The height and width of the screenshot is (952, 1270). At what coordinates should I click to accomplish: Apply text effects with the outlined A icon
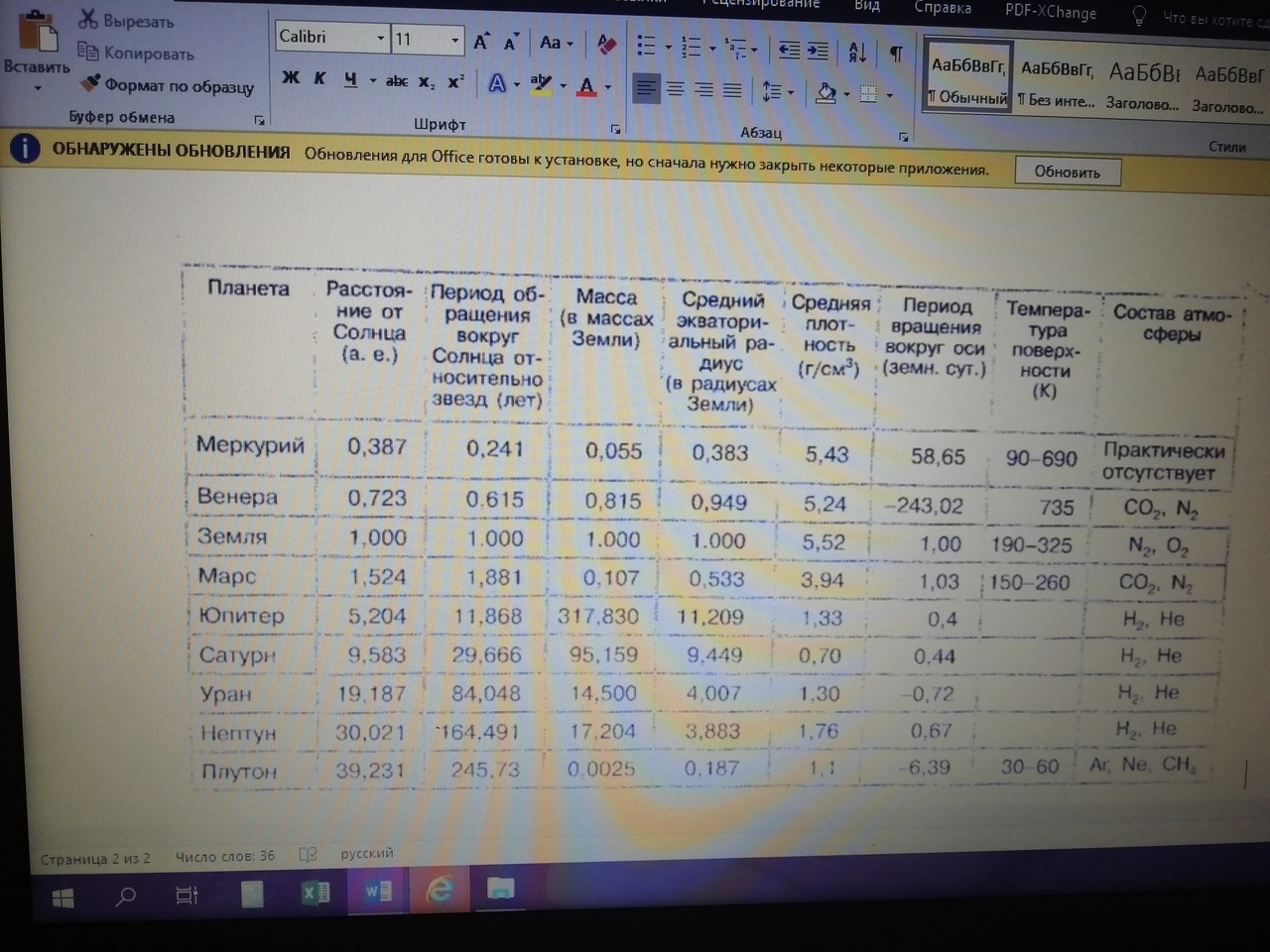pyautogui.click(x=497, y=84)
